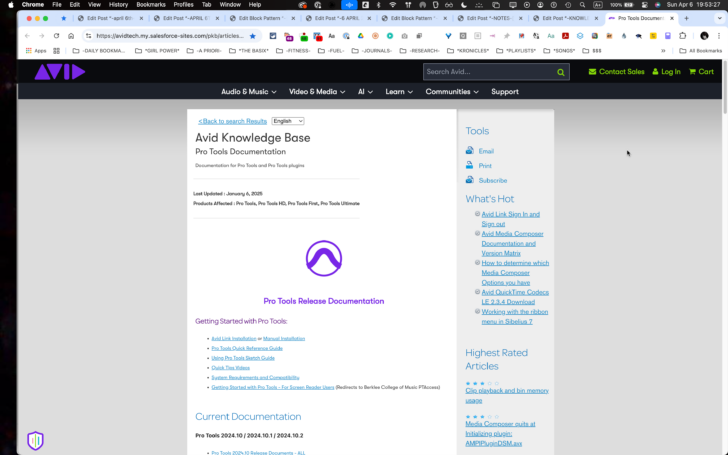Viewport: 728px width, 455px height.
Task: Expand the Audio & Music menu
Action: (x=249, y=91)
